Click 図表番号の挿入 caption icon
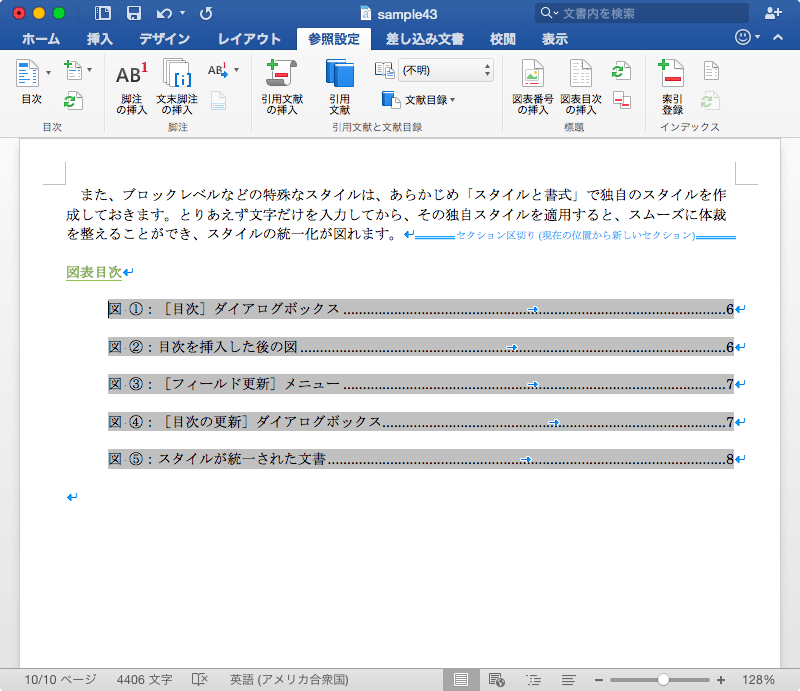The width and height of the screenshot is (800, 691). tap(532, 87)
